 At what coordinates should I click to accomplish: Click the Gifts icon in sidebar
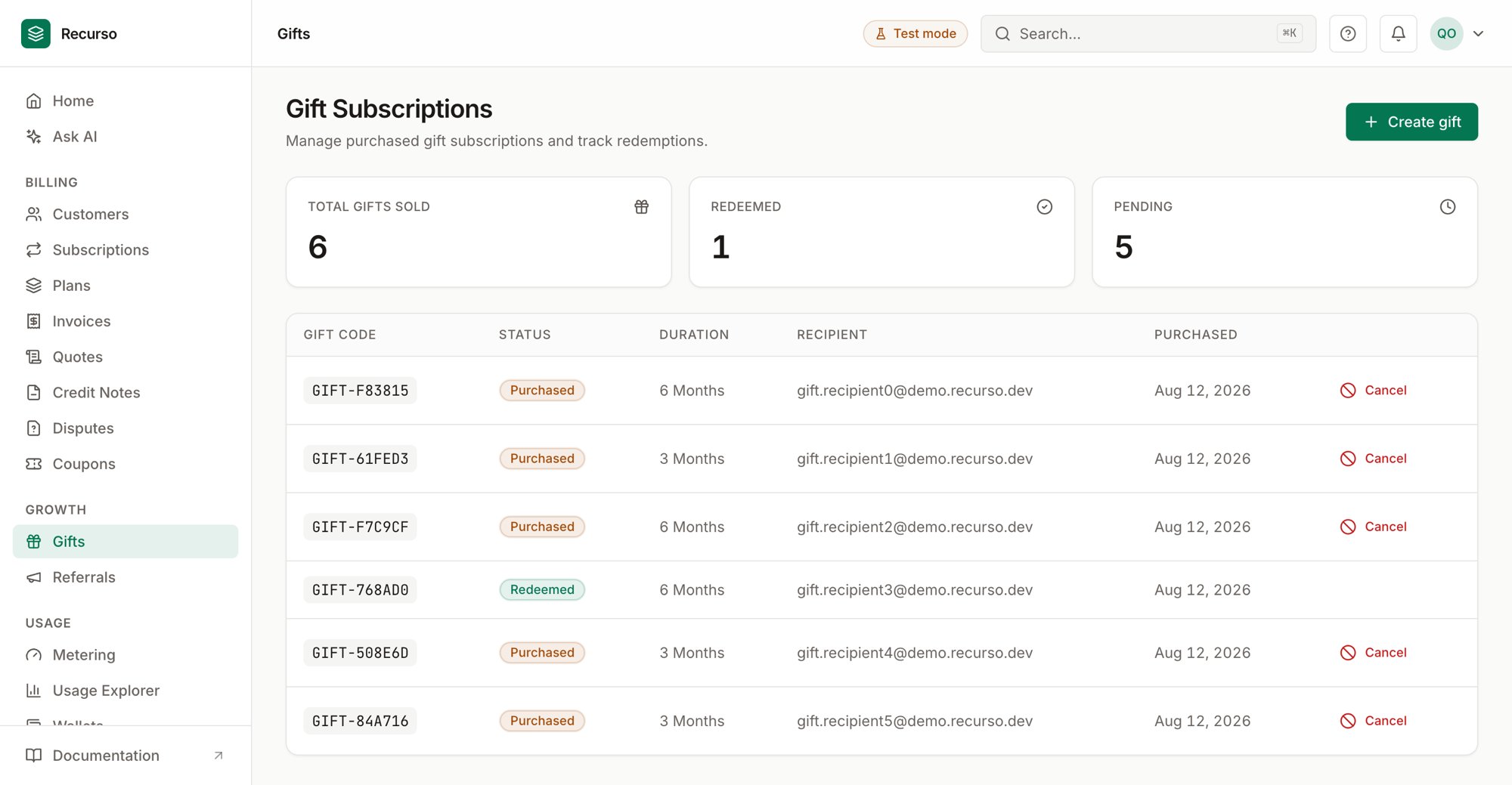pyautogui.click(x=33, y=542)
